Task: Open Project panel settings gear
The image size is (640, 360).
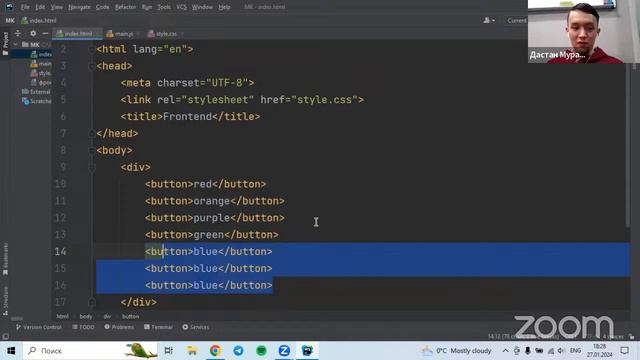Action: (33, 33)
